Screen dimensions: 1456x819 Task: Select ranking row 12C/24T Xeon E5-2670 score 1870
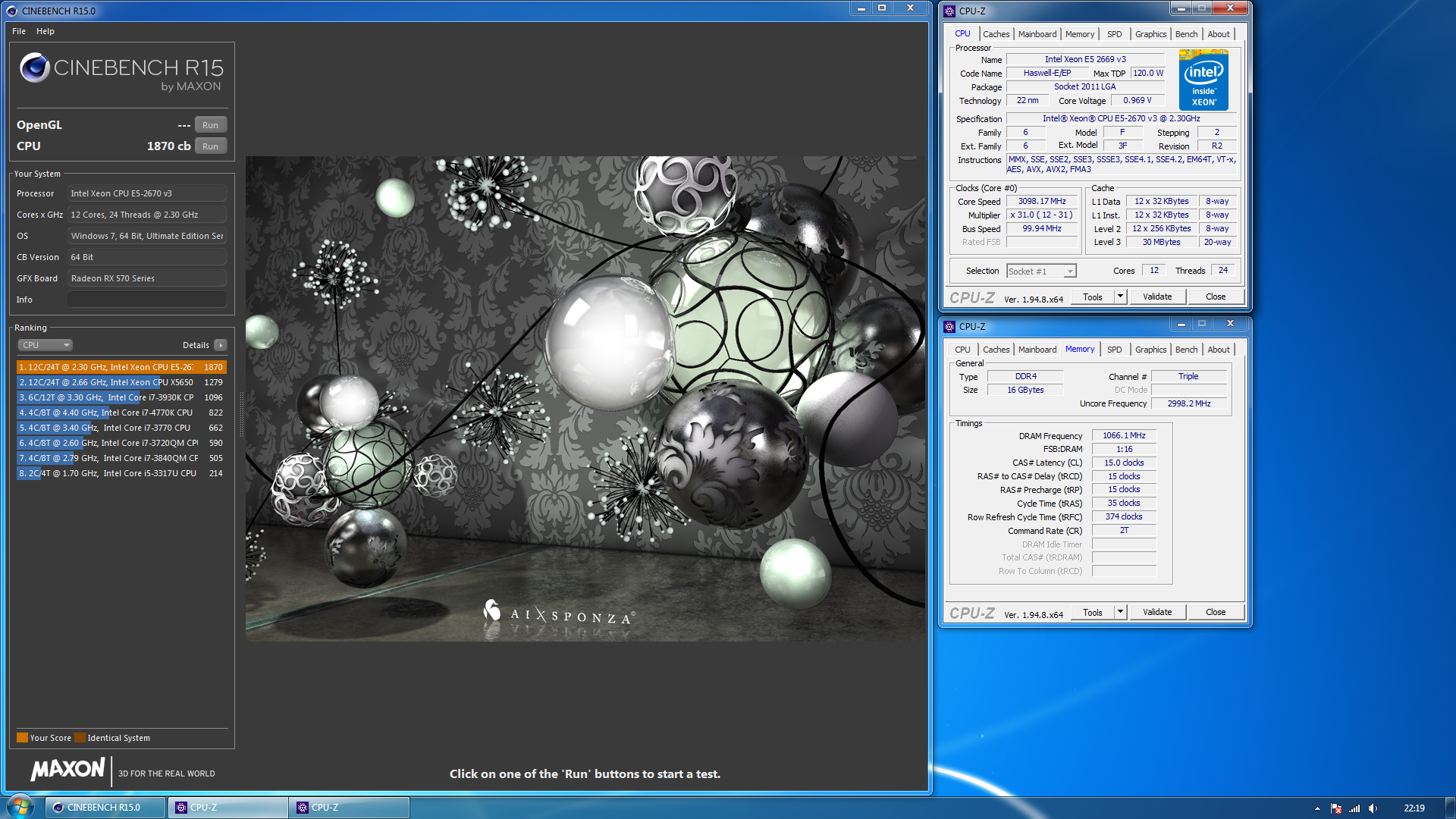point(121,367)
